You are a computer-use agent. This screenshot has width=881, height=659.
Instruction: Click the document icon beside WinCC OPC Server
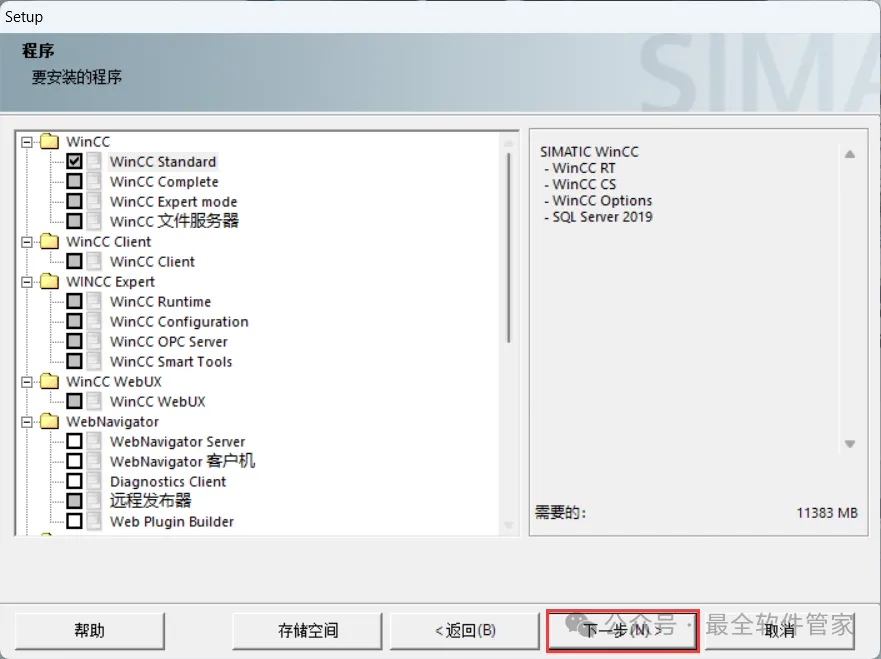94,341
